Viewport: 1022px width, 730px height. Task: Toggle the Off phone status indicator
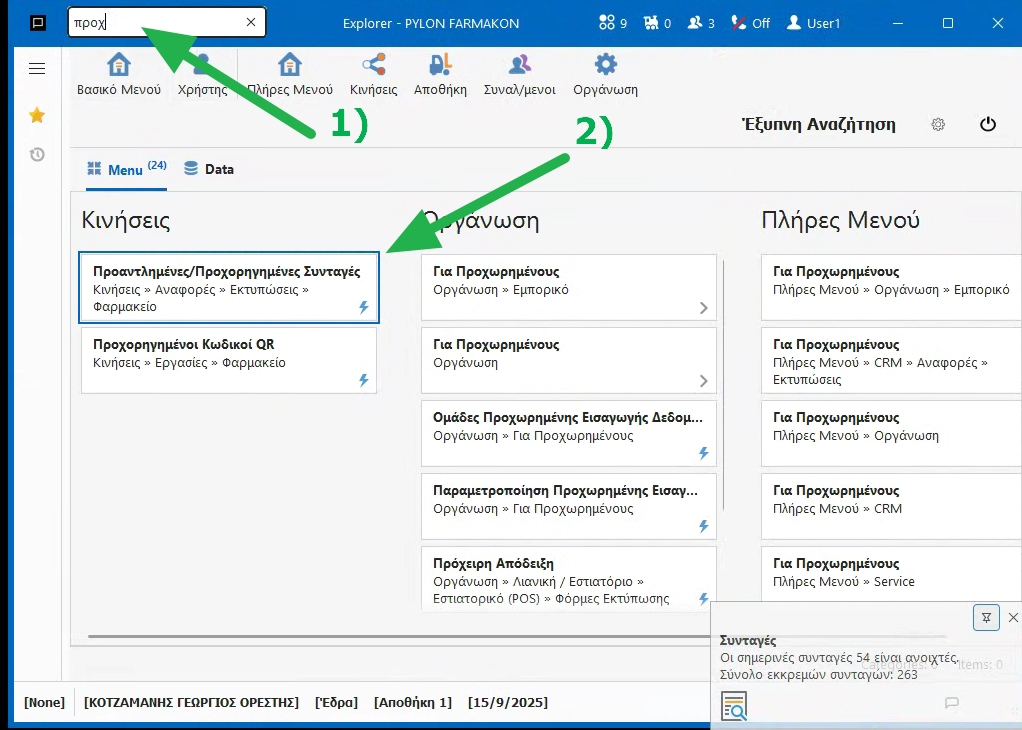pos(751,23)
